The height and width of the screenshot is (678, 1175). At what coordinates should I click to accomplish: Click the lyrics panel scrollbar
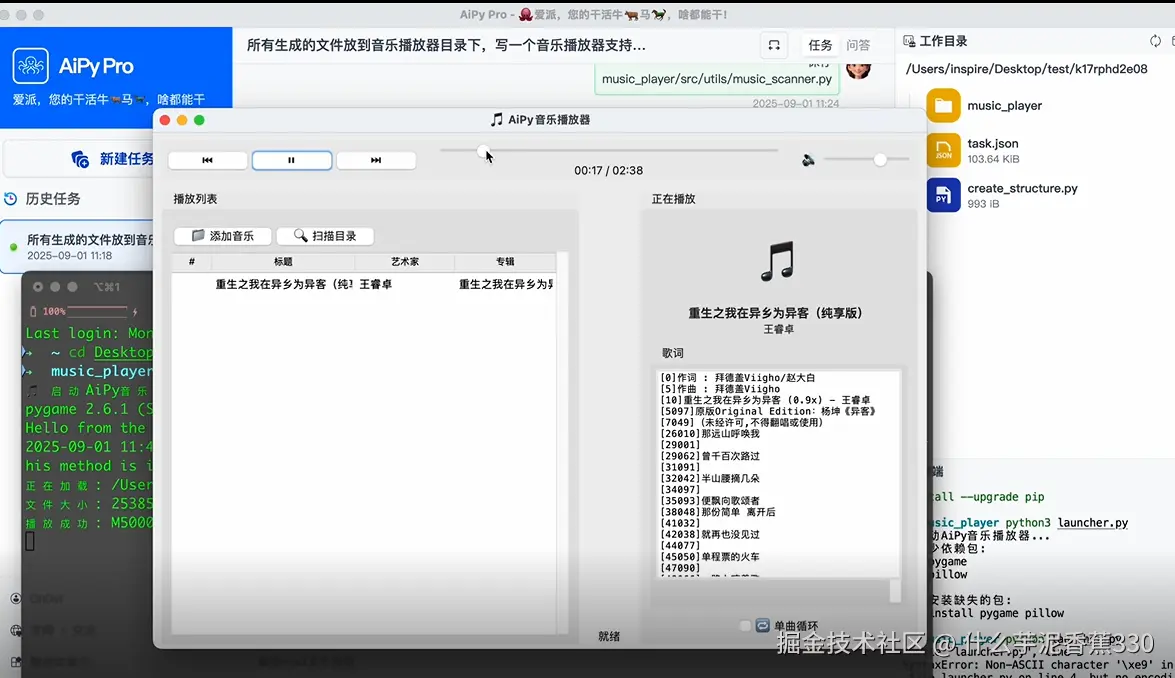[895, 590]
